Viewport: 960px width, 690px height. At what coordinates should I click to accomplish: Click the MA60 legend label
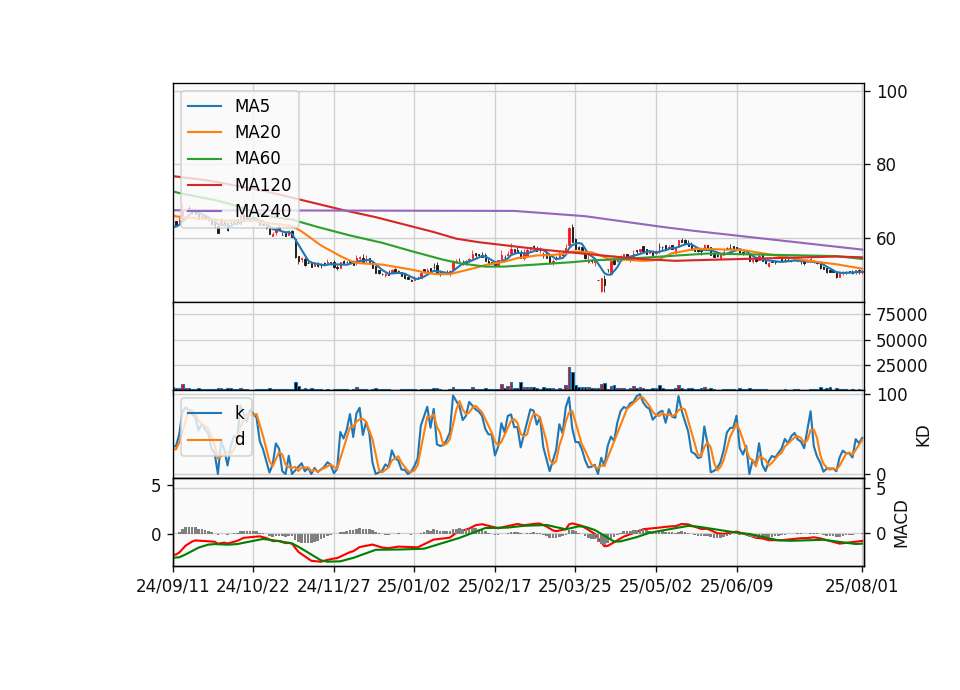[257, 159]
